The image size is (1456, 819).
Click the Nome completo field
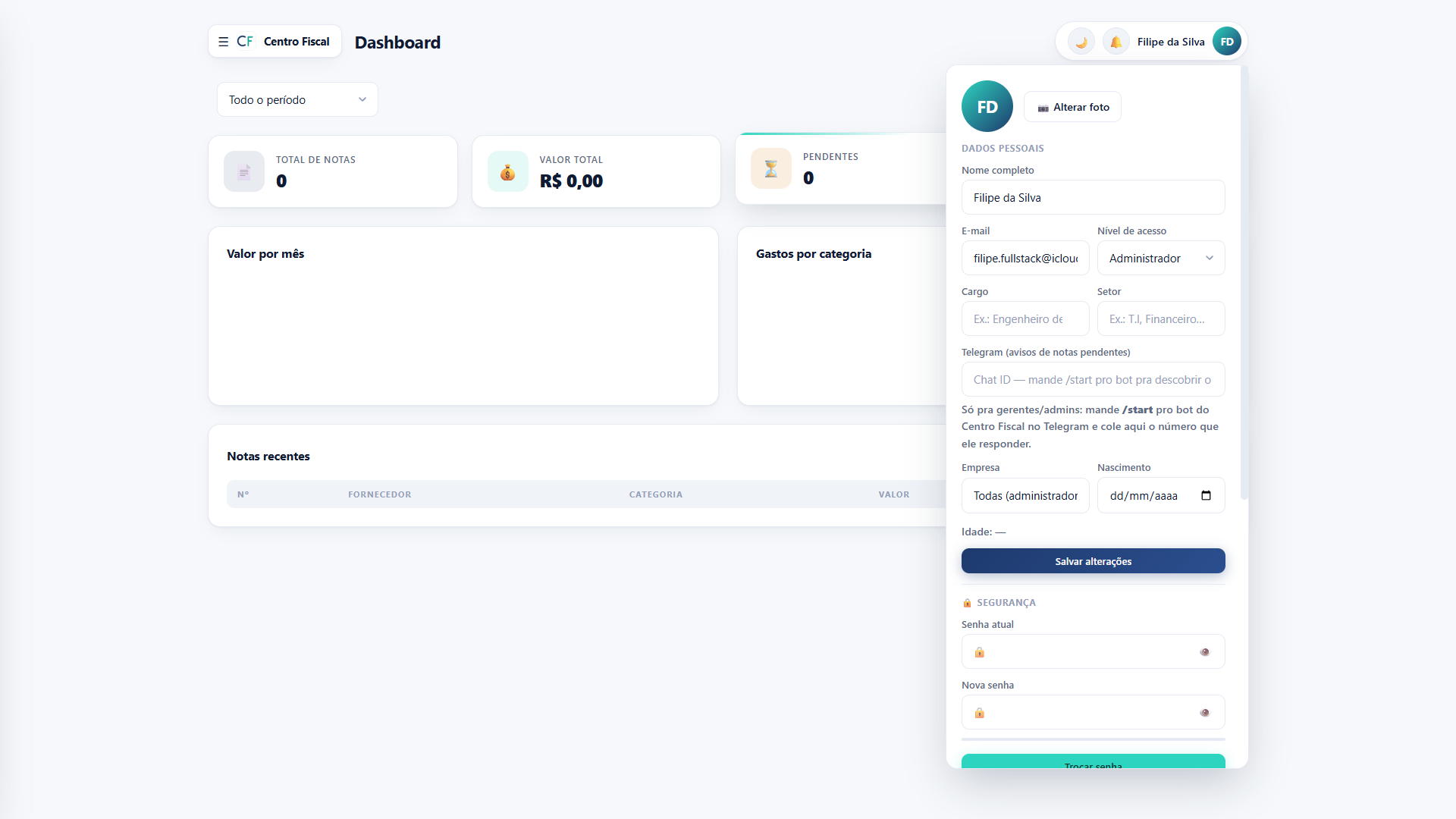(x=1093, y=197)
